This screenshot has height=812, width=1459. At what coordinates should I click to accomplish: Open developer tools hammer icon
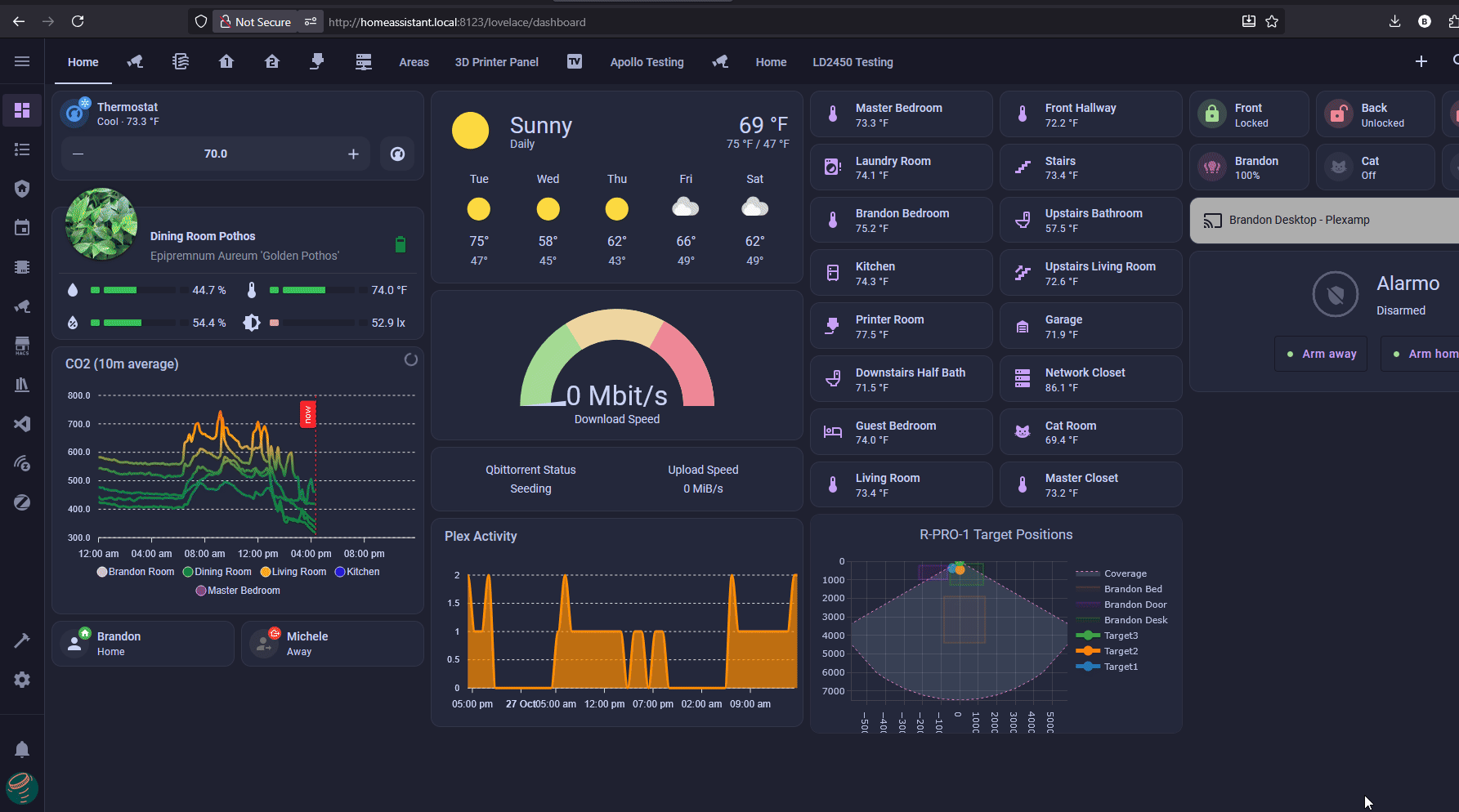click(22, 640)
